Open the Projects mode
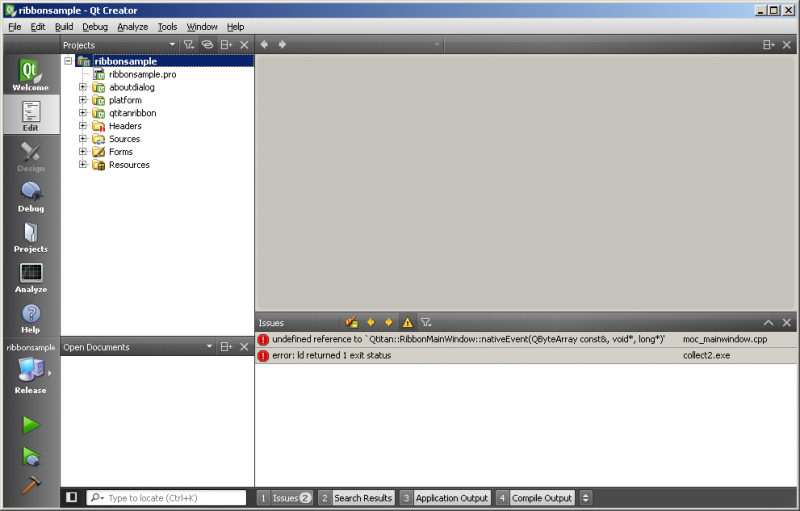Screen dimensions: 800x511 coord(30,236)
